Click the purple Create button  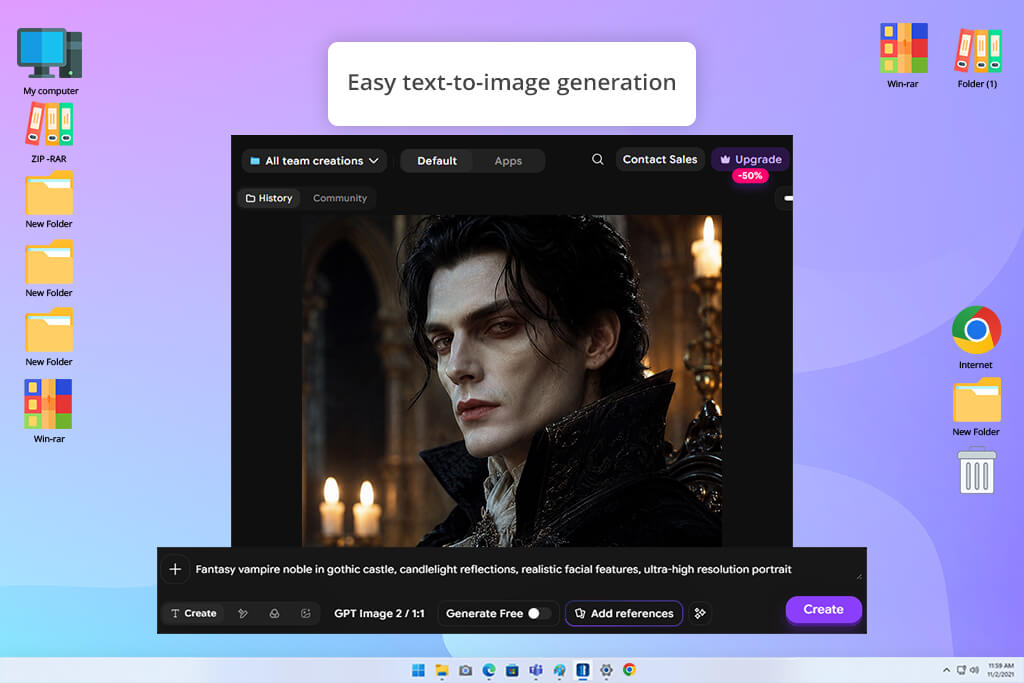824,609
